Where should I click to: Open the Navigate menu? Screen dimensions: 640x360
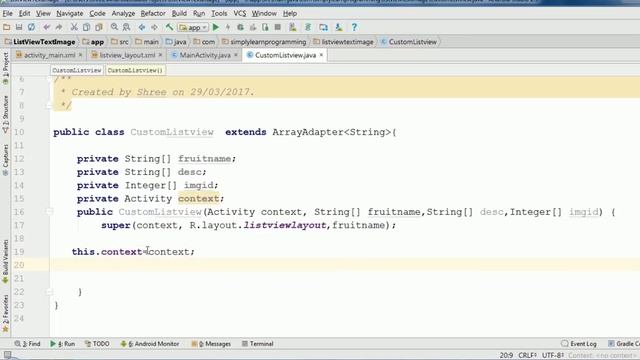point(69,13)
